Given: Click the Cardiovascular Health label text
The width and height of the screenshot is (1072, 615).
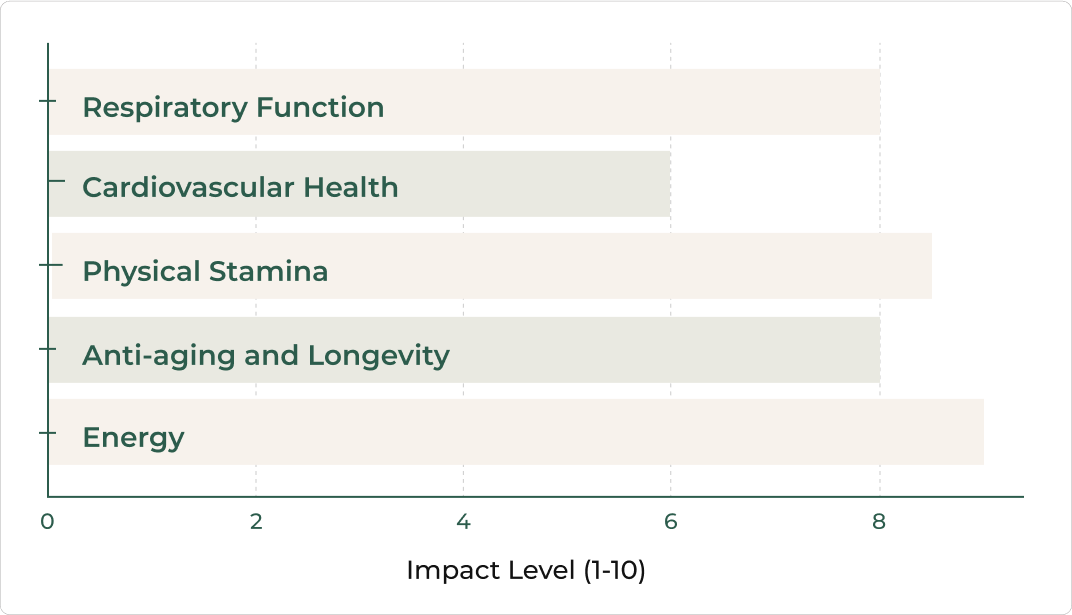Looking at the screenshot, I should pyautogui.click(x=240, y=187).
